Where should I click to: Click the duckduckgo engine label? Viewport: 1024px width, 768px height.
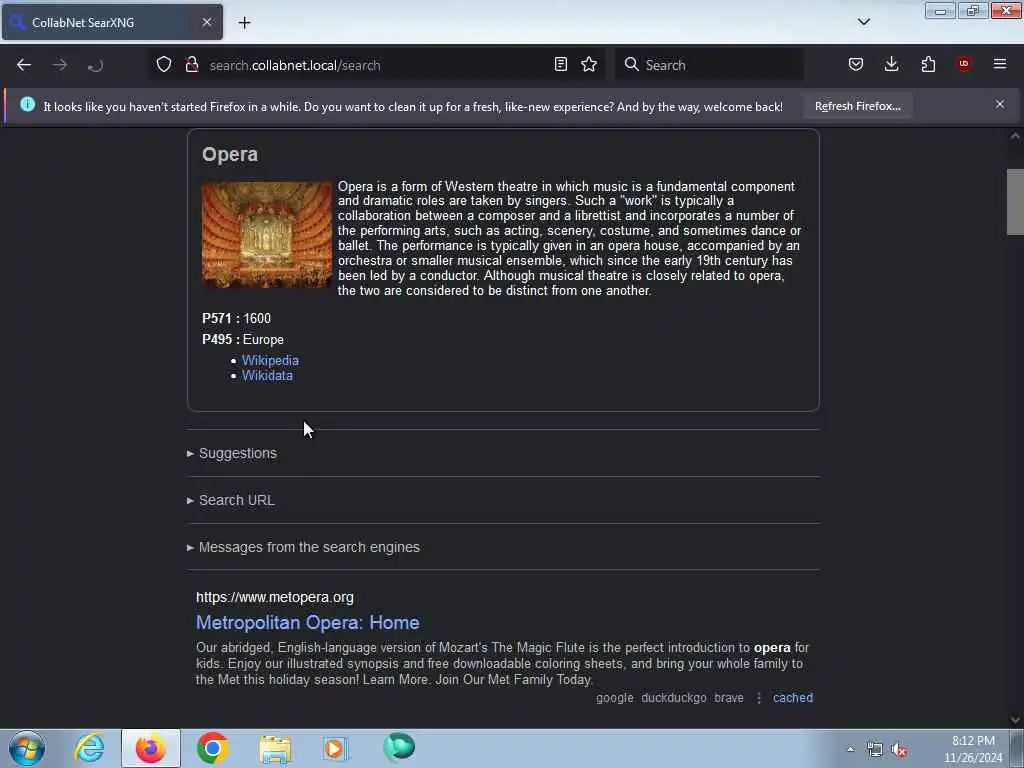[x=674, y=697]
